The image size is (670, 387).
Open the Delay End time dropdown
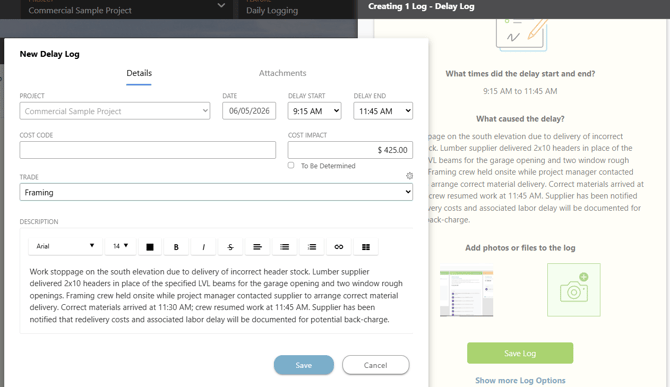tap(383, 111)
